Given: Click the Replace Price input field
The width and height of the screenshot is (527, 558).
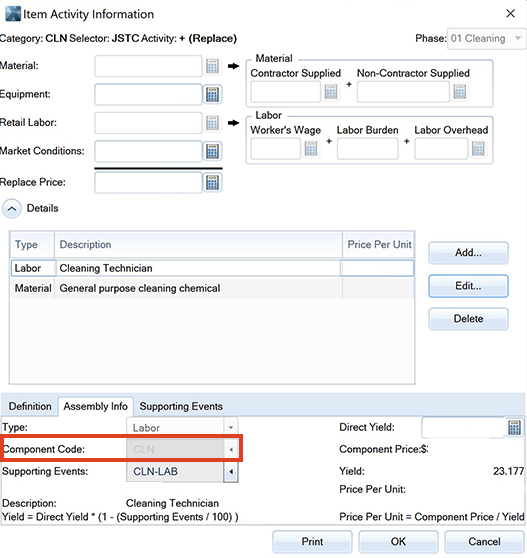Looking at the screenshot, I should click(x=148, y=183).
